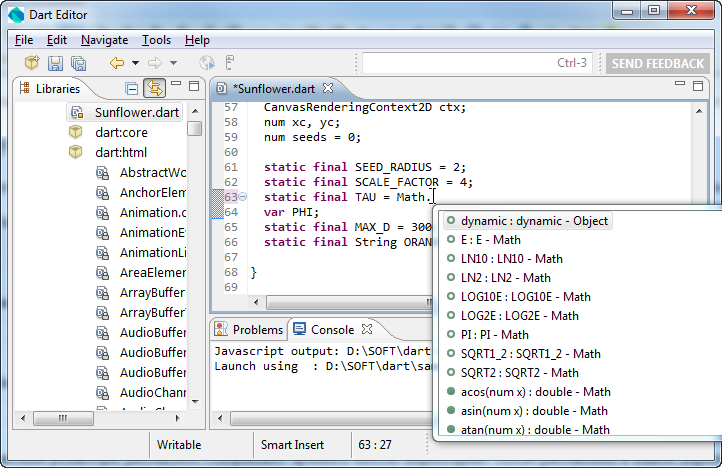Screen dimensions: 722x468
Task: Switch to the Problems tab
Action: [249, 330]
